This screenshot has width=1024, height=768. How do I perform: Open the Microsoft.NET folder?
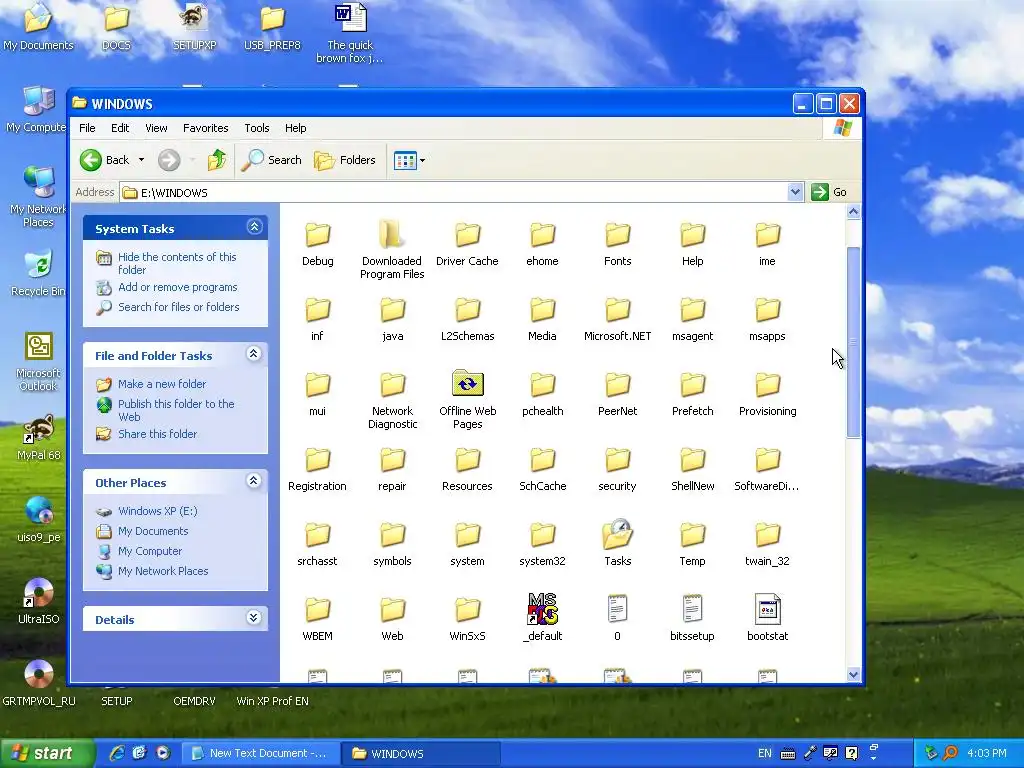coord(617,310)
